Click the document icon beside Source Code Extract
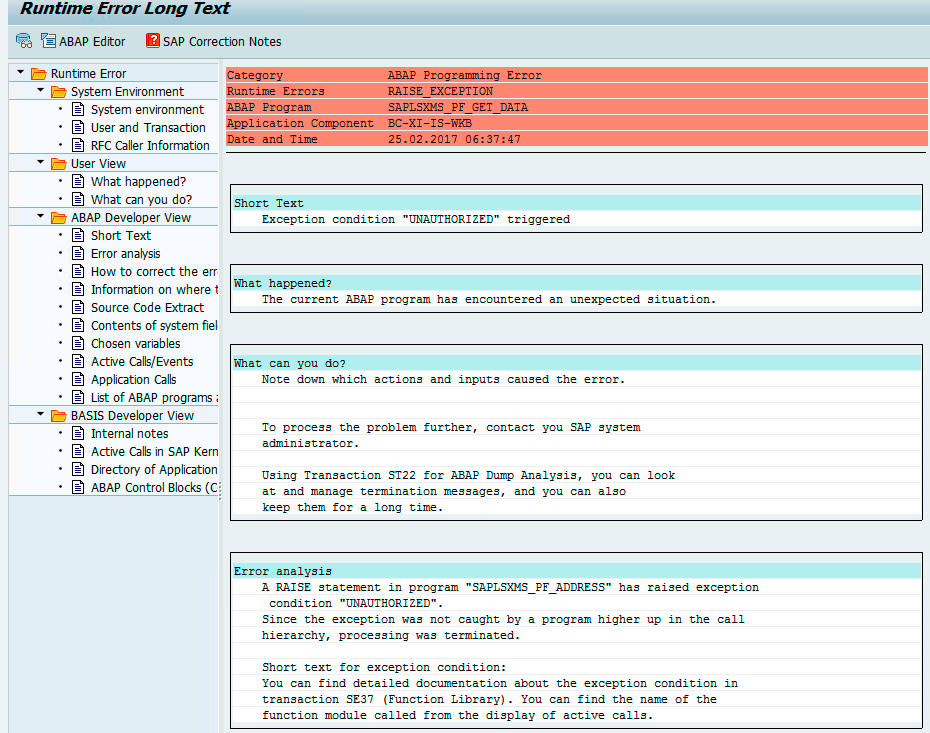930x733 pixels. tap(78, 307)
